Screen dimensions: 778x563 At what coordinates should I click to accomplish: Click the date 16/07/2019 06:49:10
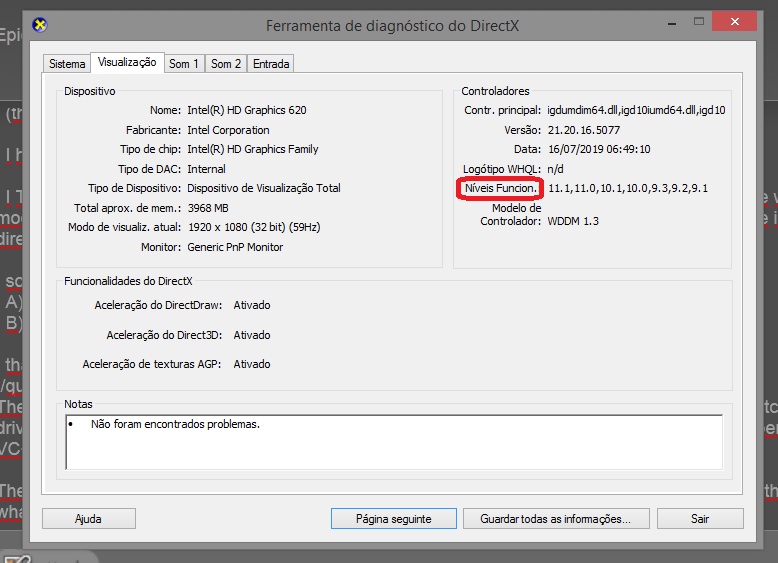[x=599, y=149]
